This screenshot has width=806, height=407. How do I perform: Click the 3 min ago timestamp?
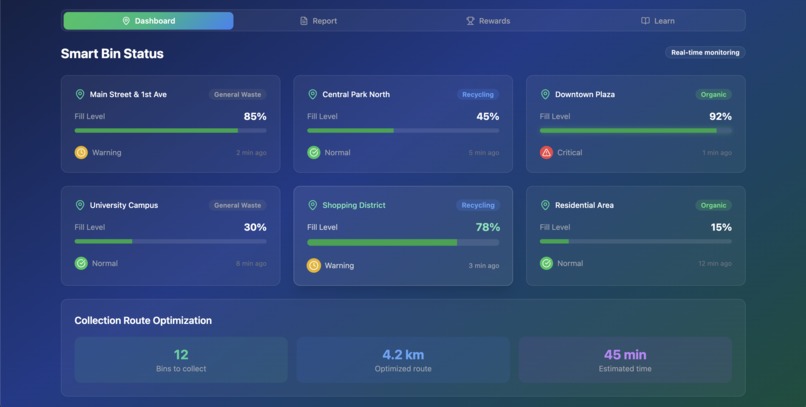click(x=484, y=266)
